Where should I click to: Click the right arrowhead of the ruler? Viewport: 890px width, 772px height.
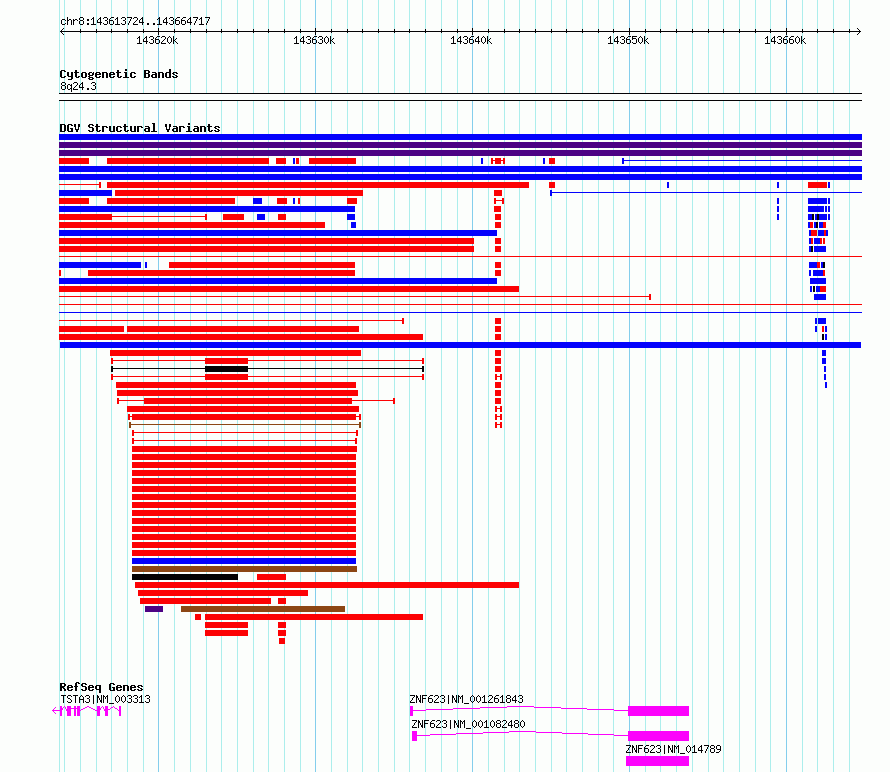858,31
